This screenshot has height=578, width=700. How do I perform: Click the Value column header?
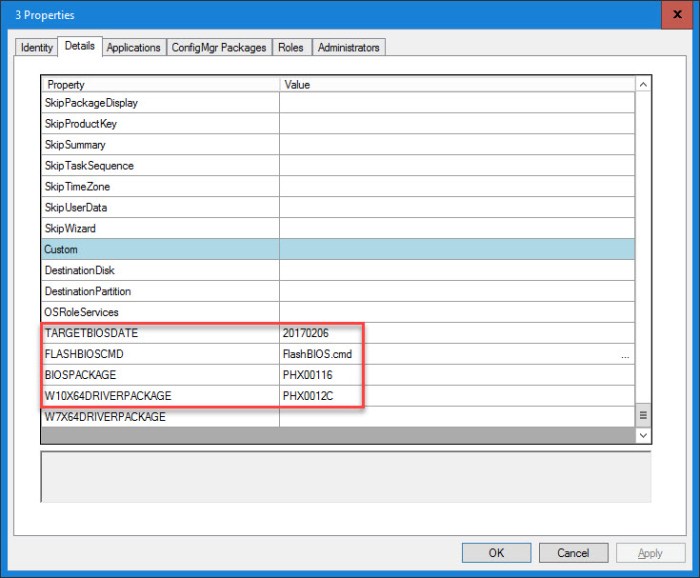pos(457,85)
